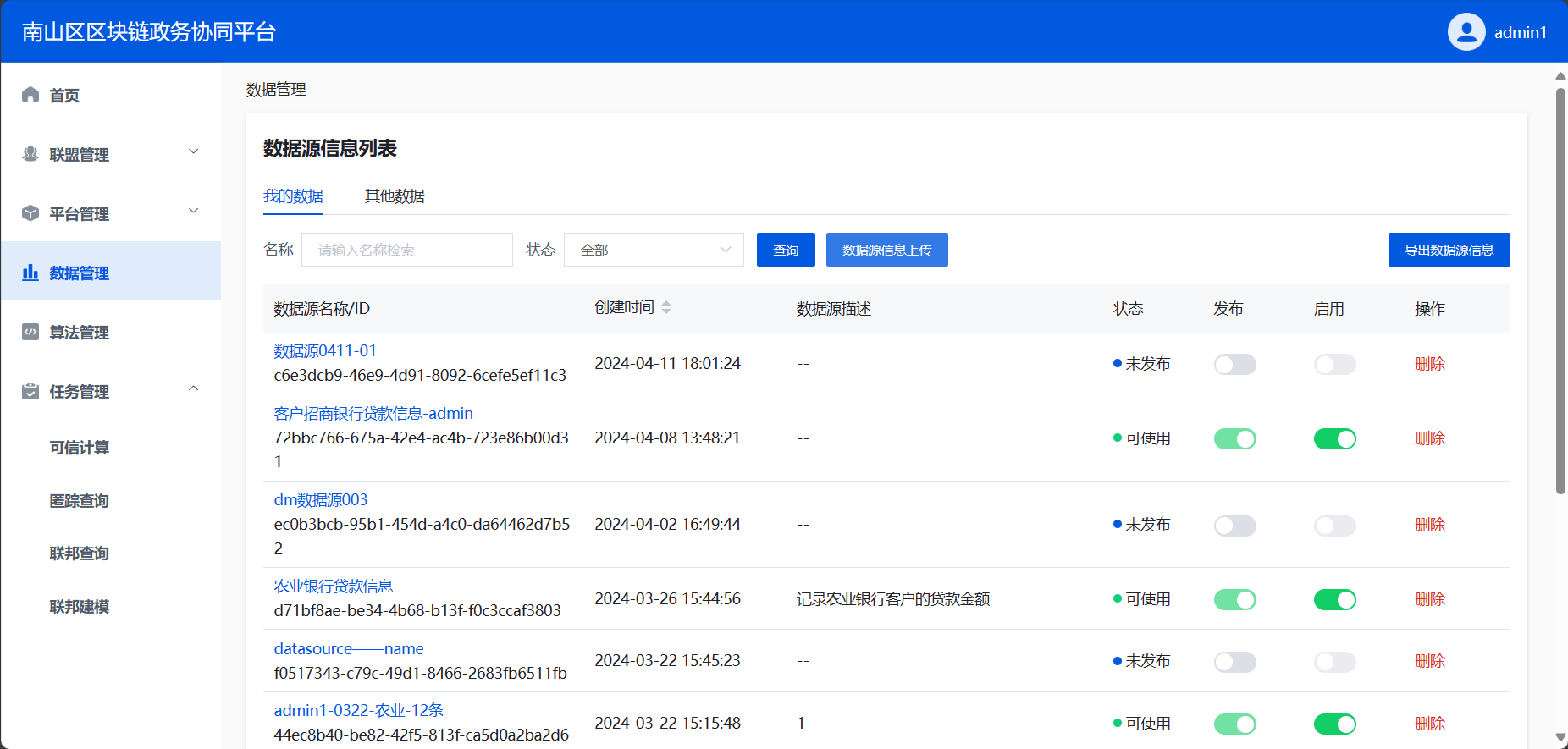Sort by 创建时间 using the sort arrows
The height and width of the screenshot is (749, 1568).
pyautogui.click(x=666, y=307)
